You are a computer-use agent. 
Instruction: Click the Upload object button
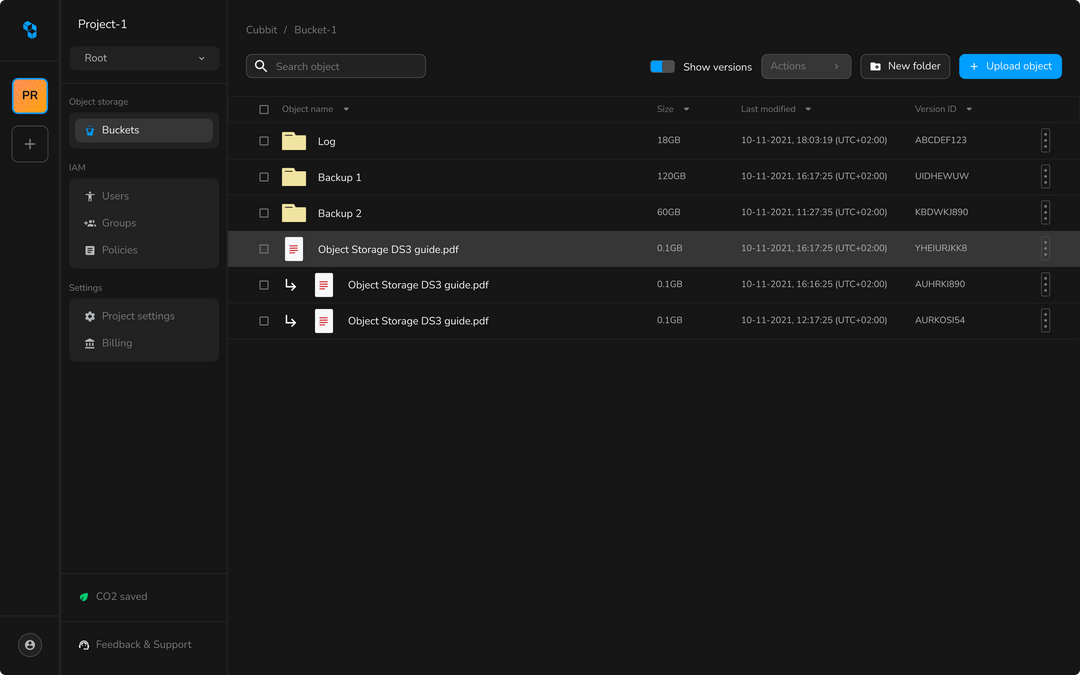pos(1010,67)
